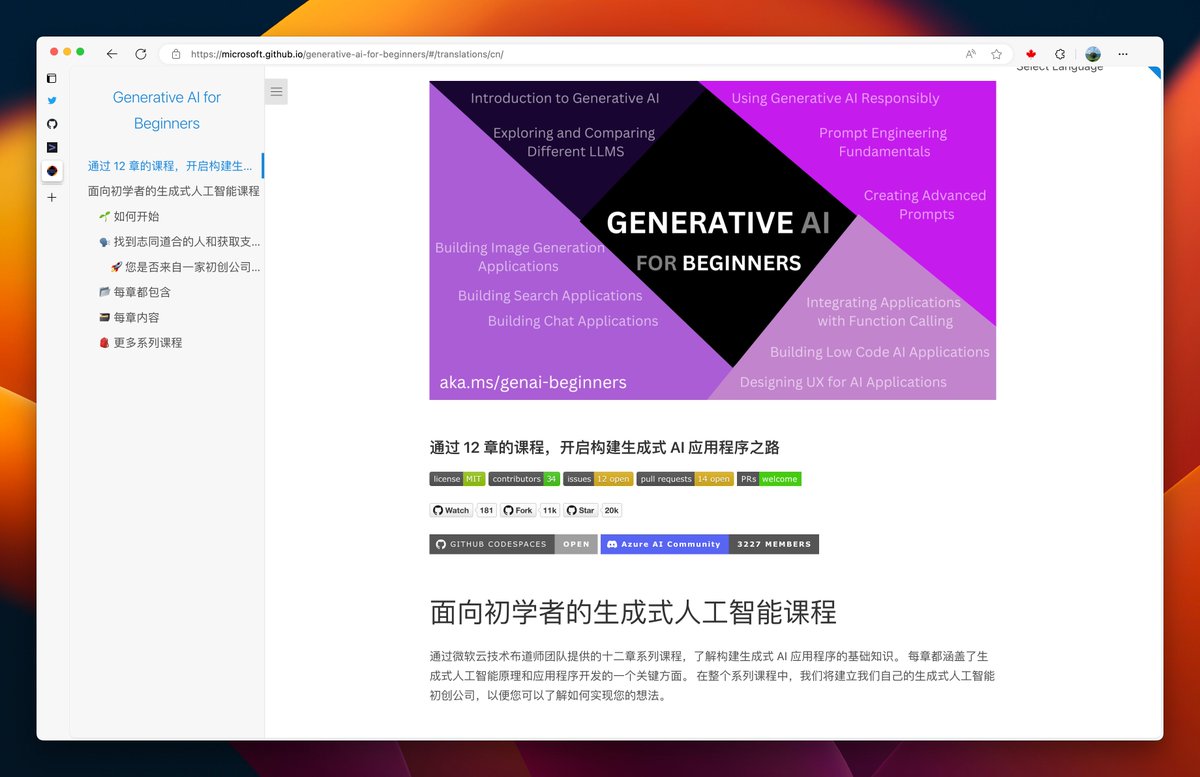The image size is (1200, 777).
Task: Open sidebar item 通过 12 章的课程
Action: click(170, 166)
